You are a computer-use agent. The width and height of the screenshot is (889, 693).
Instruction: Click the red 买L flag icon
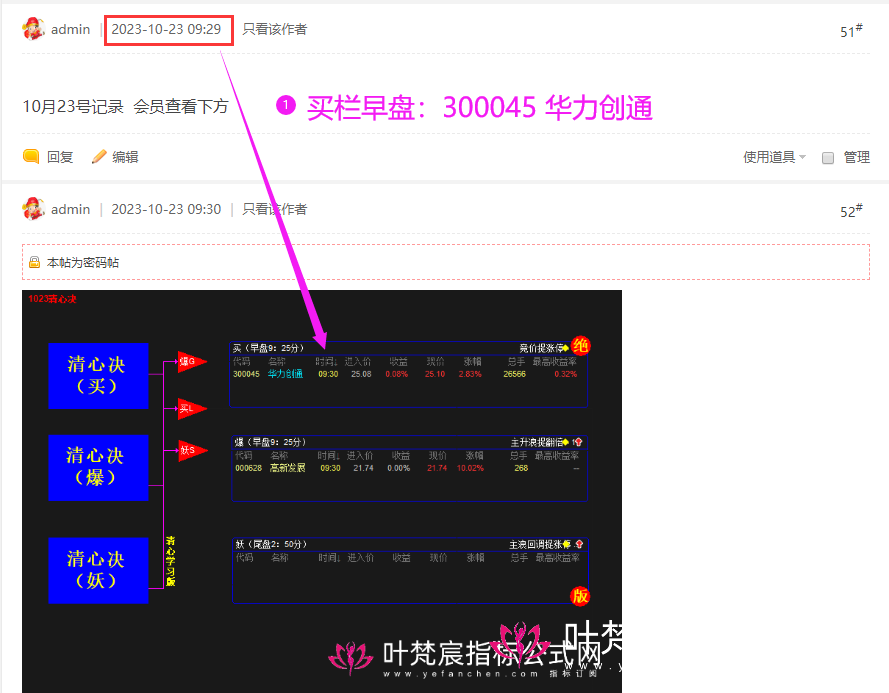click(192, 408)
